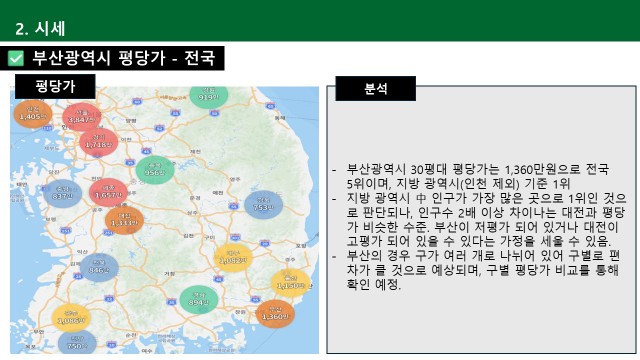The image size is (640, 360).
Task: Select the yellow 1,150만 Ulsan price bubble
Action: pyautogui.click(x=291, y=283)
